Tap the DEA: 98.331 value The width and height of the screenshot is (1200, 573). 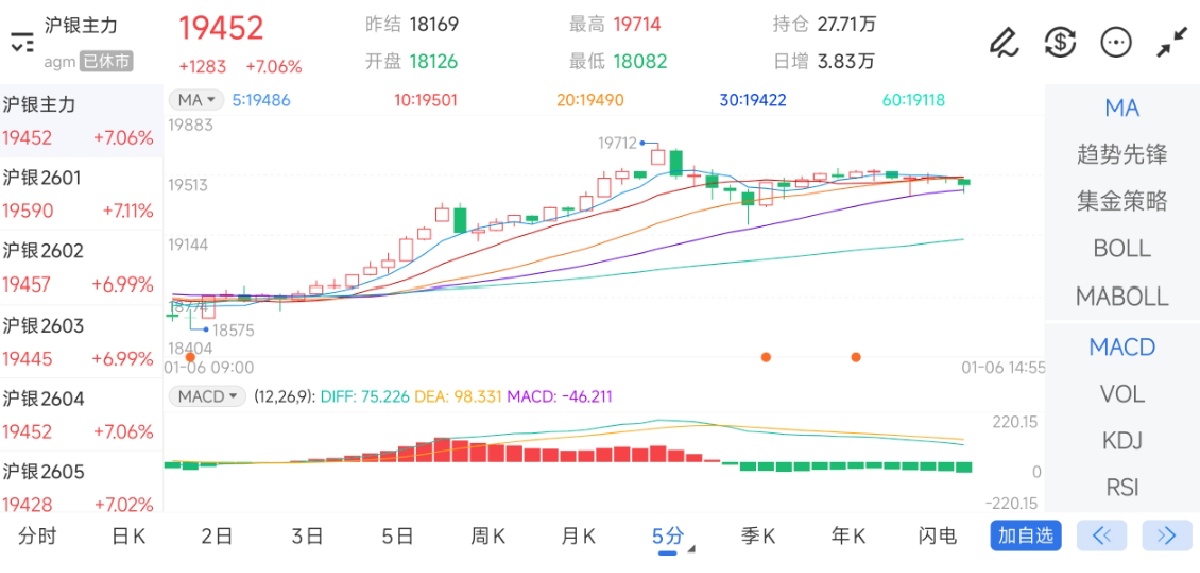click(x=458, y=397)
